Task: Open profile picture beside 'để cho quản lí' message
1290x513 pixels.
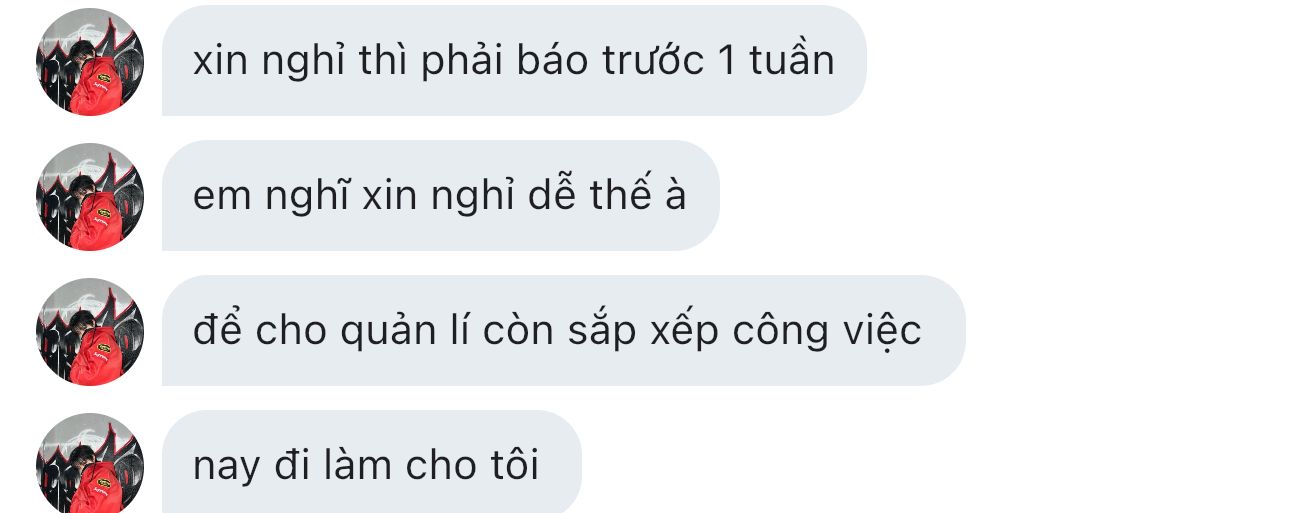Action: [90, 331]
